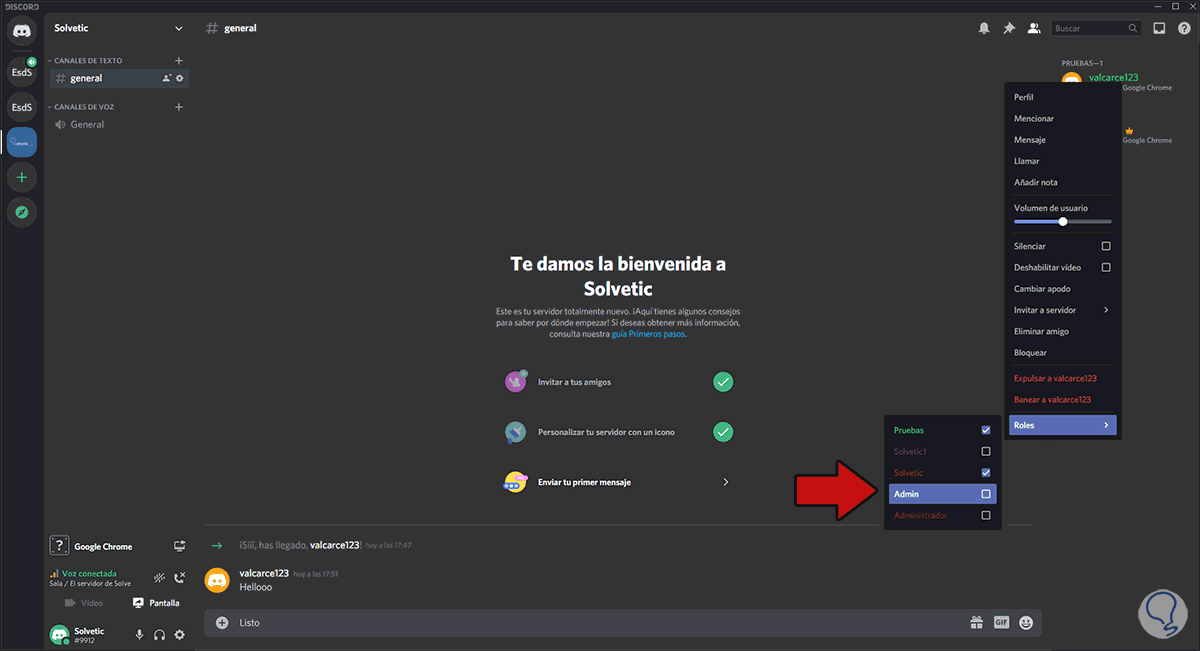Open notification settings bell
This screenshot has width=1200, height=651.
984,28
